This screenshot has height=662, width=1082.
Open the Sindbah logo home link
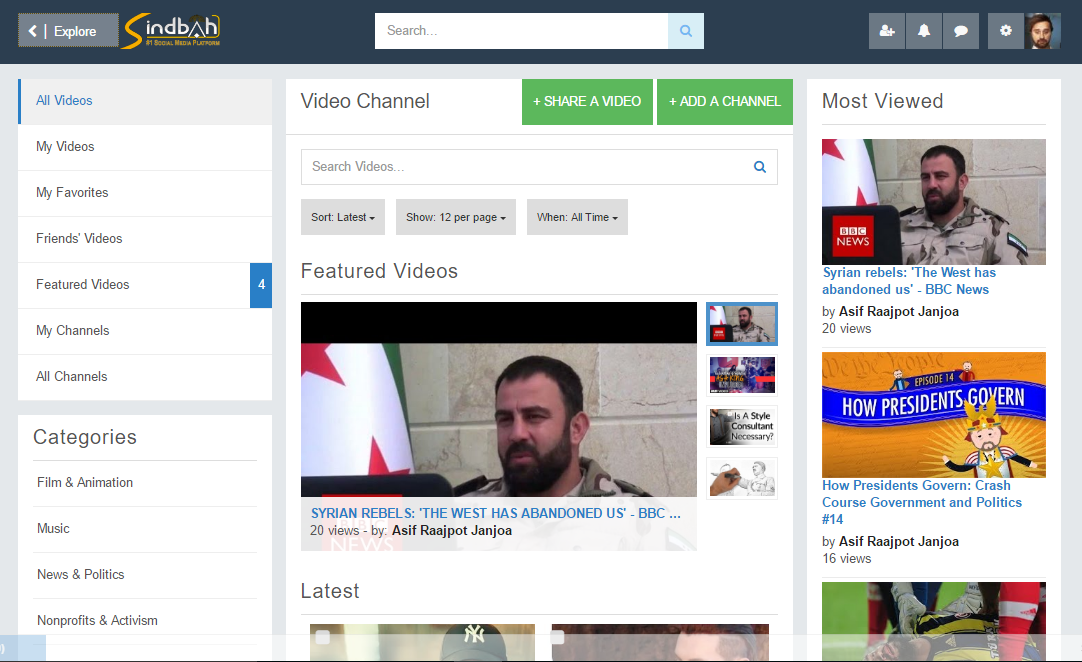click(171, 31)
